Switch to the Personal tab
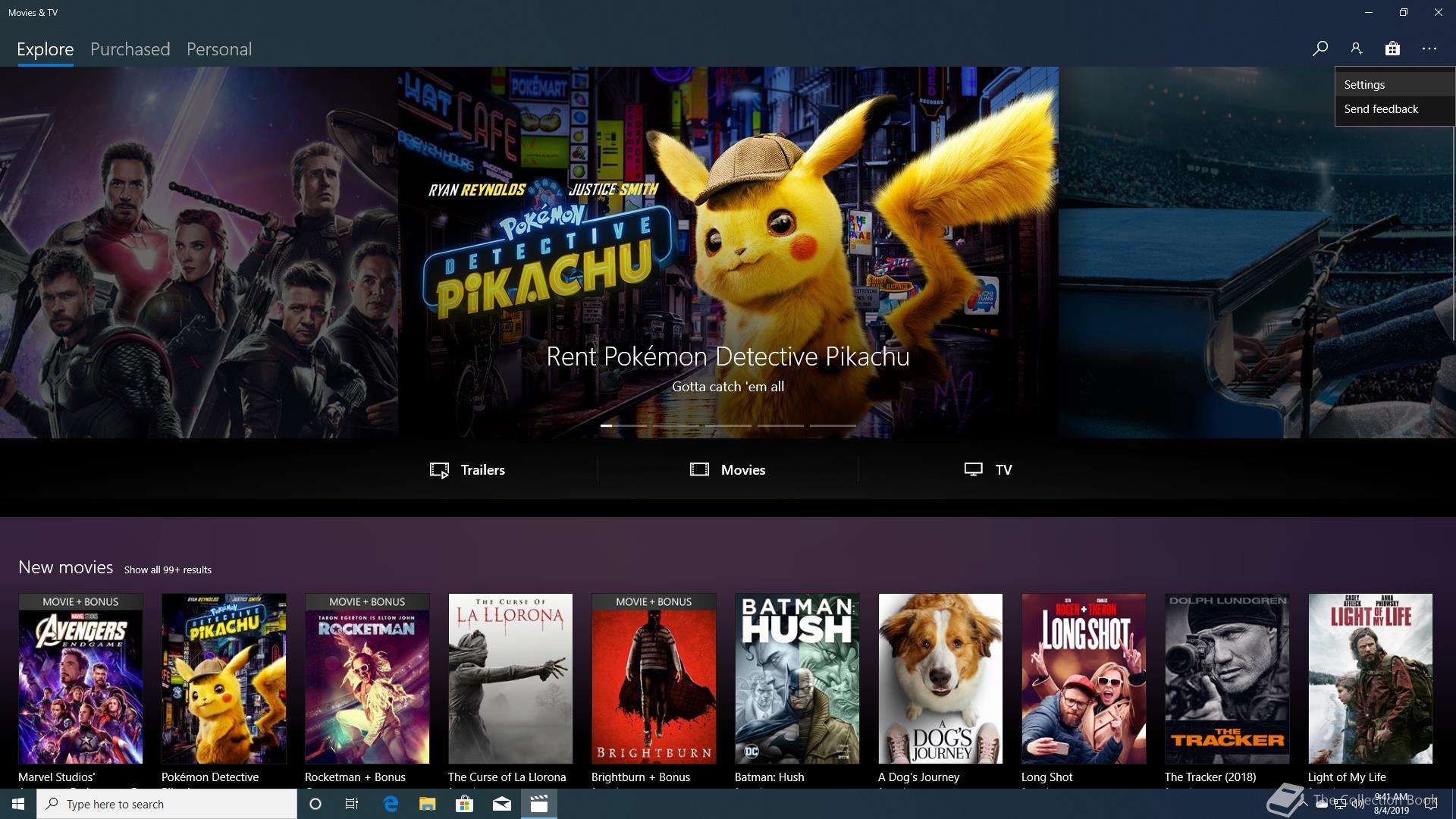 click(219, 49)
